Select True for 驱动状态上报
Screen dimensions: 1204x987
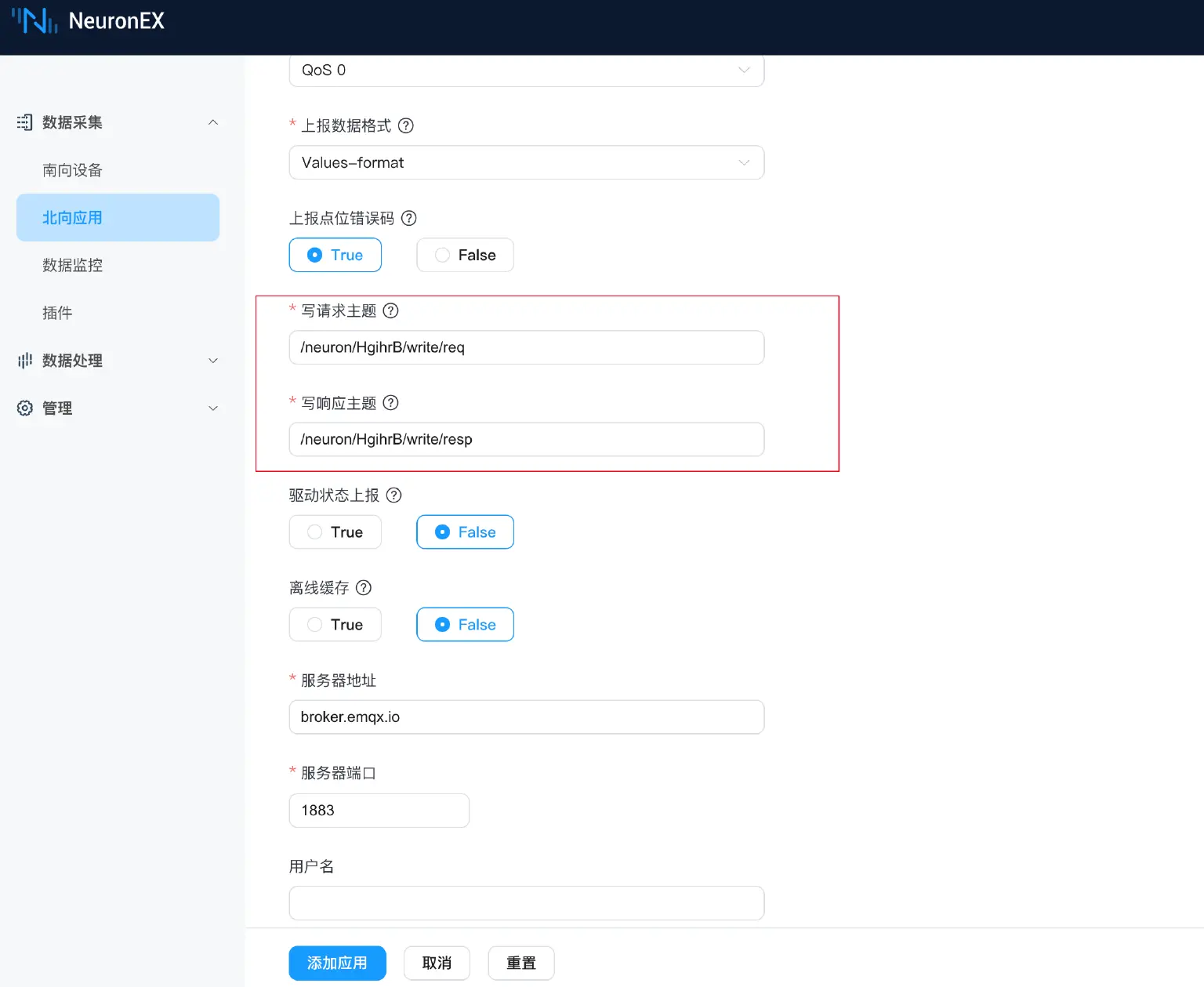(335, 532)
